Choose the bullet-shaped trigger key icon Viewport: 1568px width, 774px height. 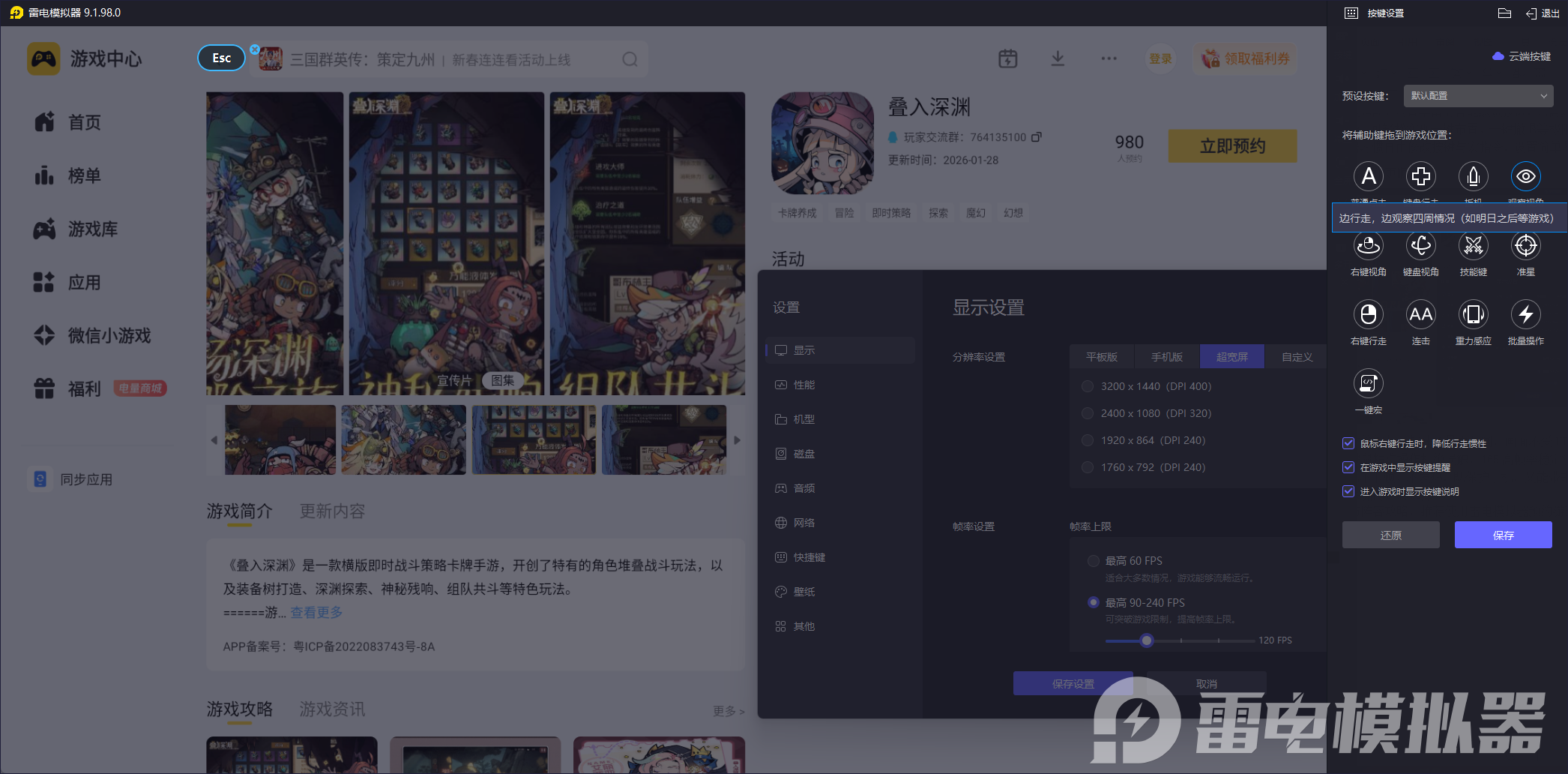(1474, 176)
